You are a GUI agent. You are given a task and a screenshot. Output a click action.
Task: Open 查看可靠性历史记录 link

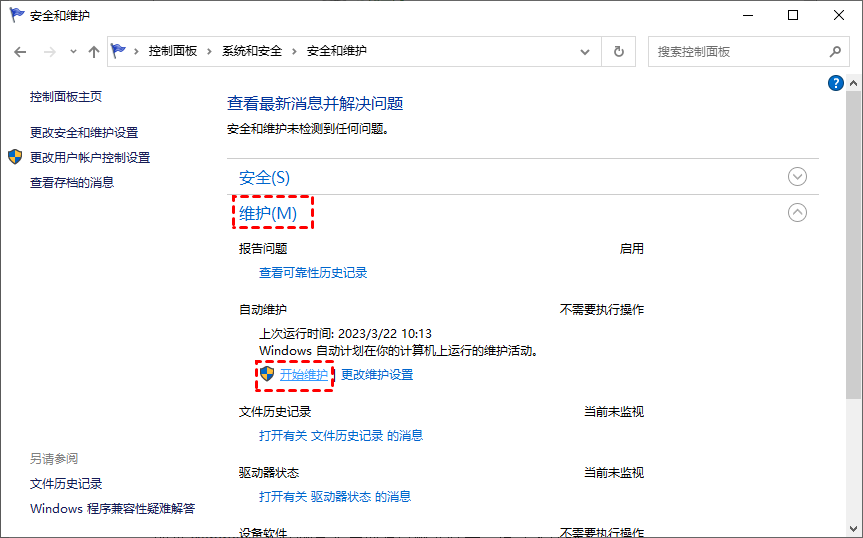click(x=313, y=273)
